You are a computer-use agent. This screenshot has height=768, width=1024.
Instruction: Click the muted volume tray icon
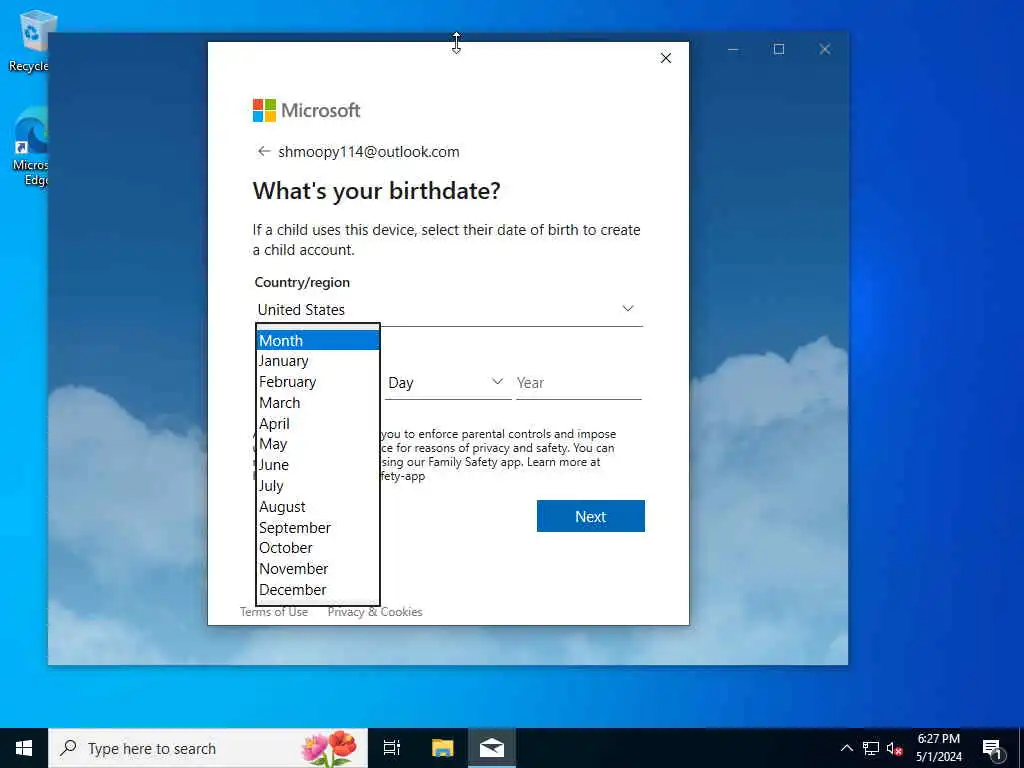[x=894, y=748]
